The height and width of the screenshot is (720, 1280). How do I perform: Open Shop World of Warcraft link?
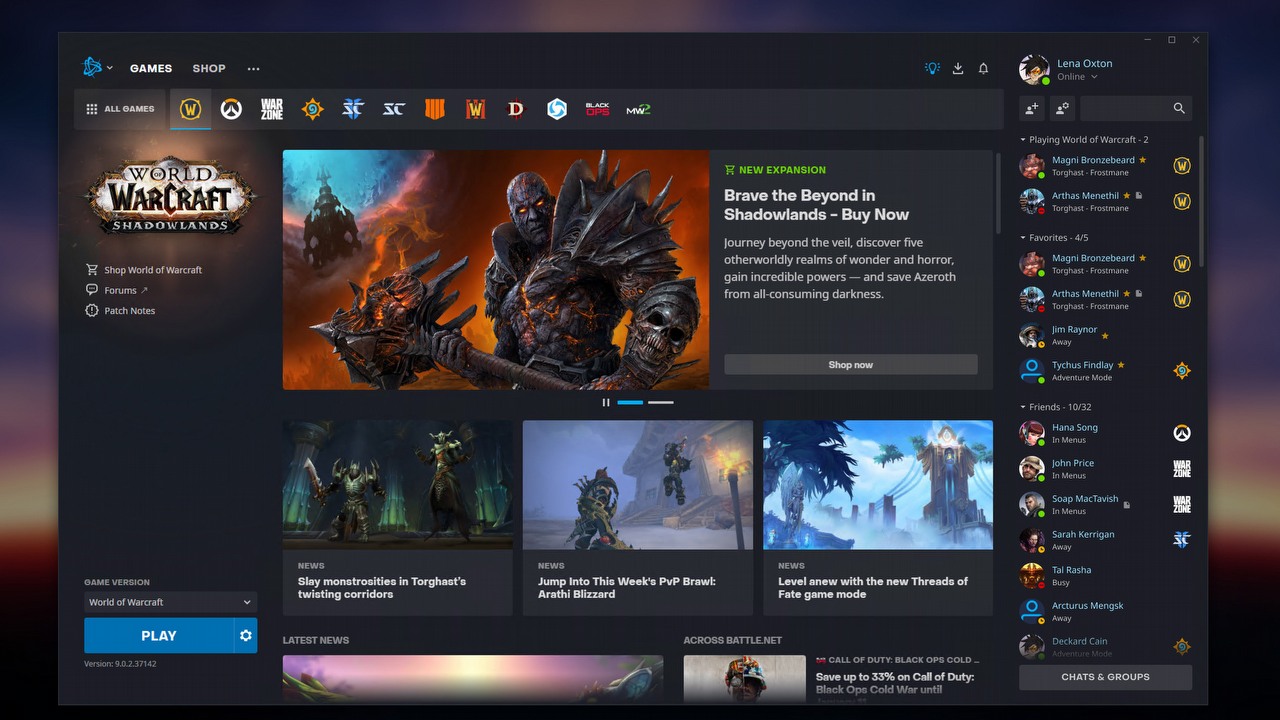pyautogui.click(x=144, y=270)
